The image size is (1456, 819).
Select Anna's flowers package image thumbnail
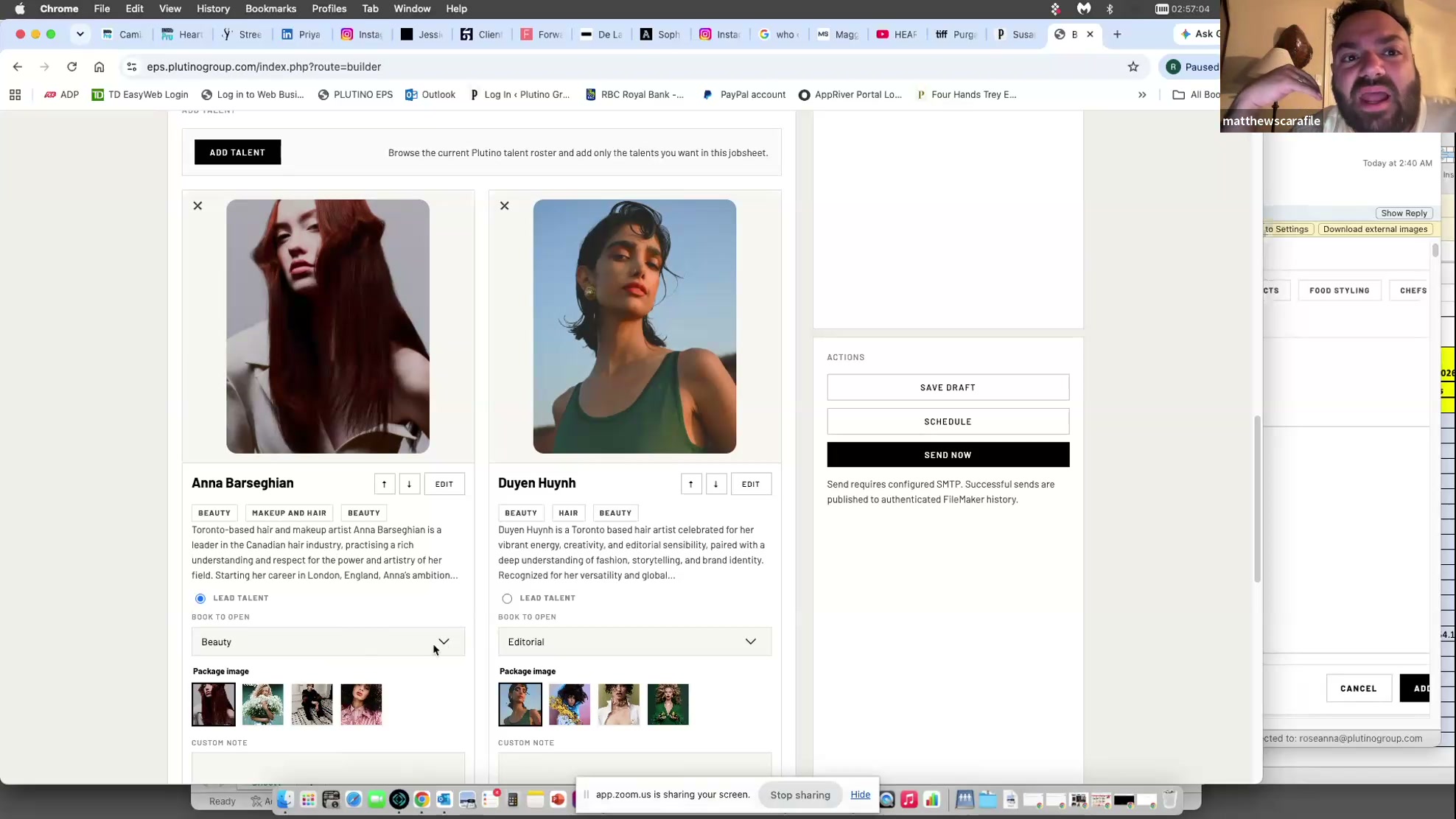pyautogui.click(x=262, y=704)
